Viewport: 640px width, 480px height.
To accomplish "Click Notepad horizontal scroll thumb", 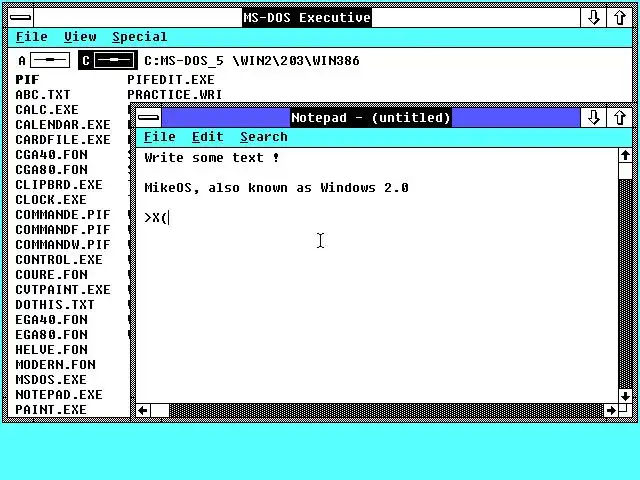I will click(x=160, y=410).
